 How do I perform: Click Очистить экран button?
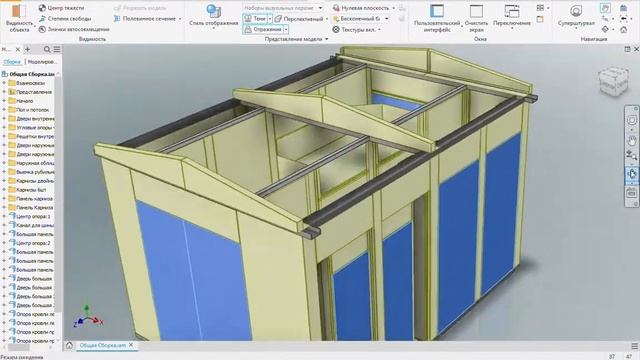point(476,18)
